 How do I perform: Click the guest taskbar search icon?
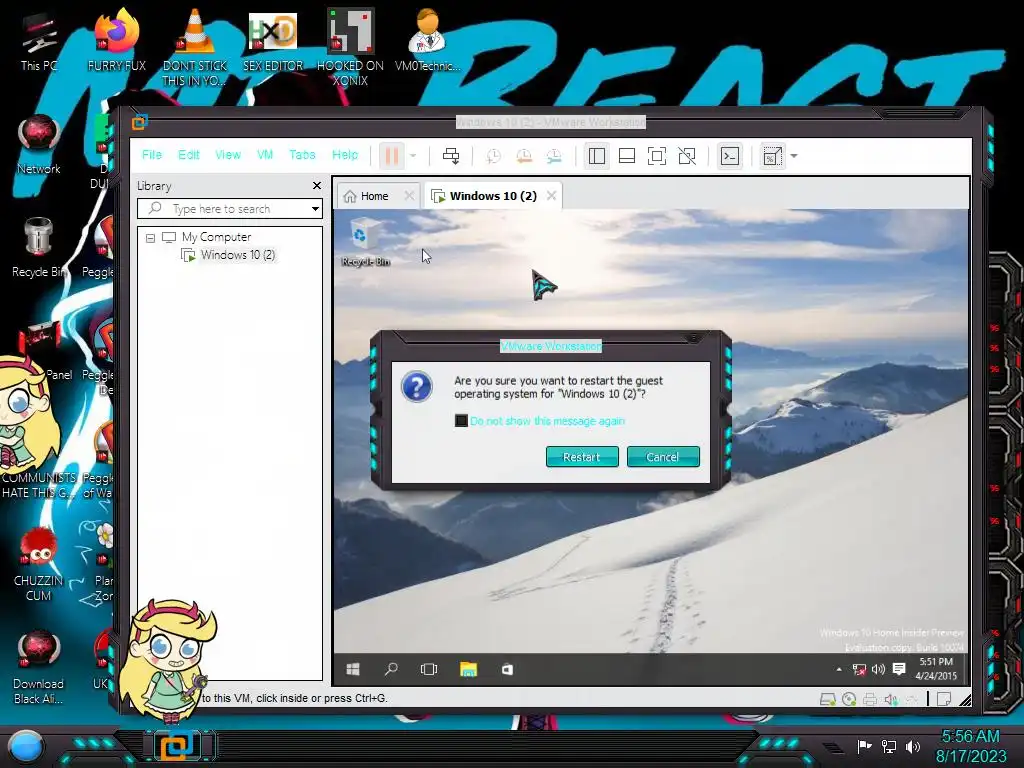click(x=391, y=669)
